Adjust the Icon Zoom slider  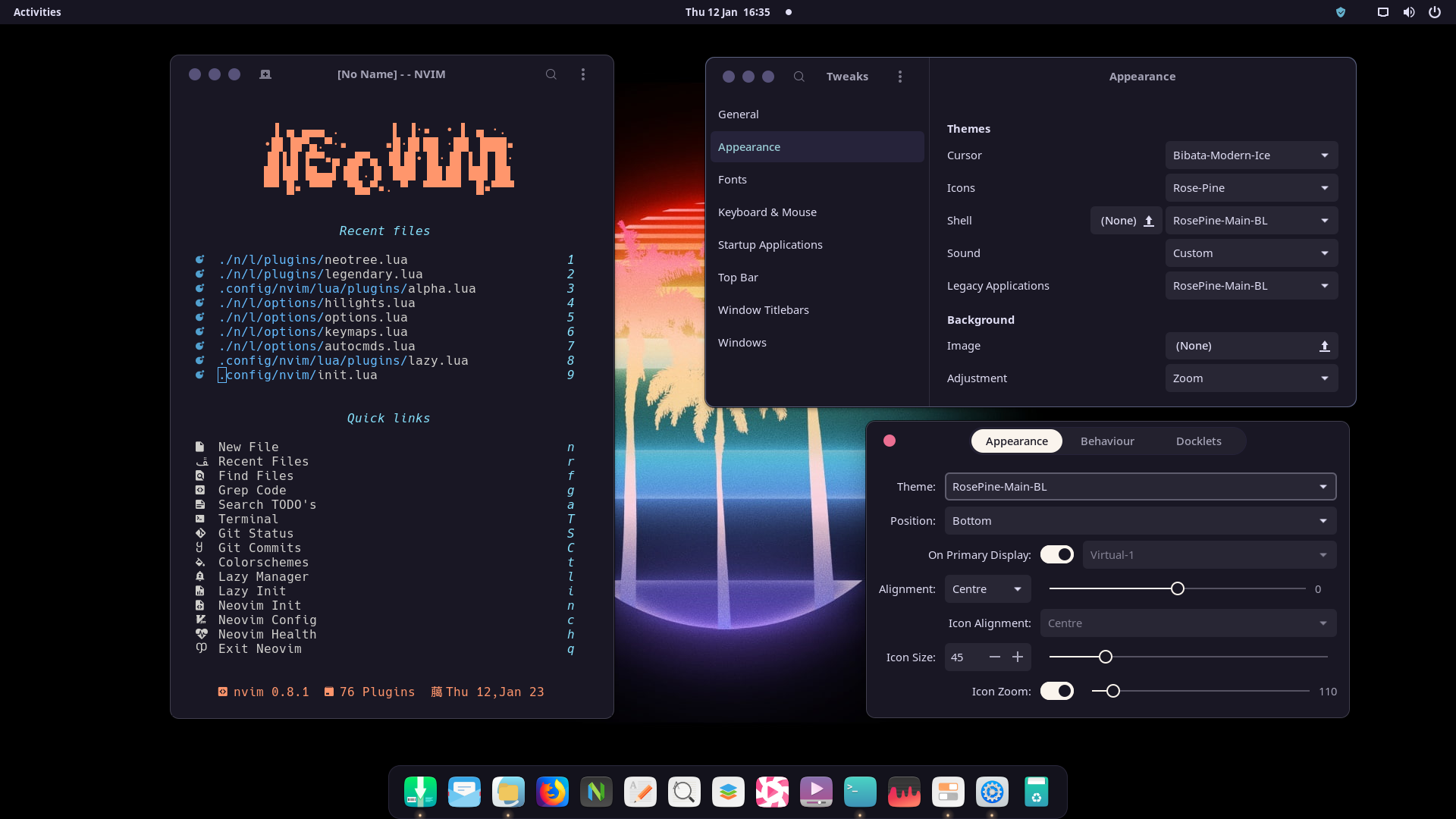1200,691
